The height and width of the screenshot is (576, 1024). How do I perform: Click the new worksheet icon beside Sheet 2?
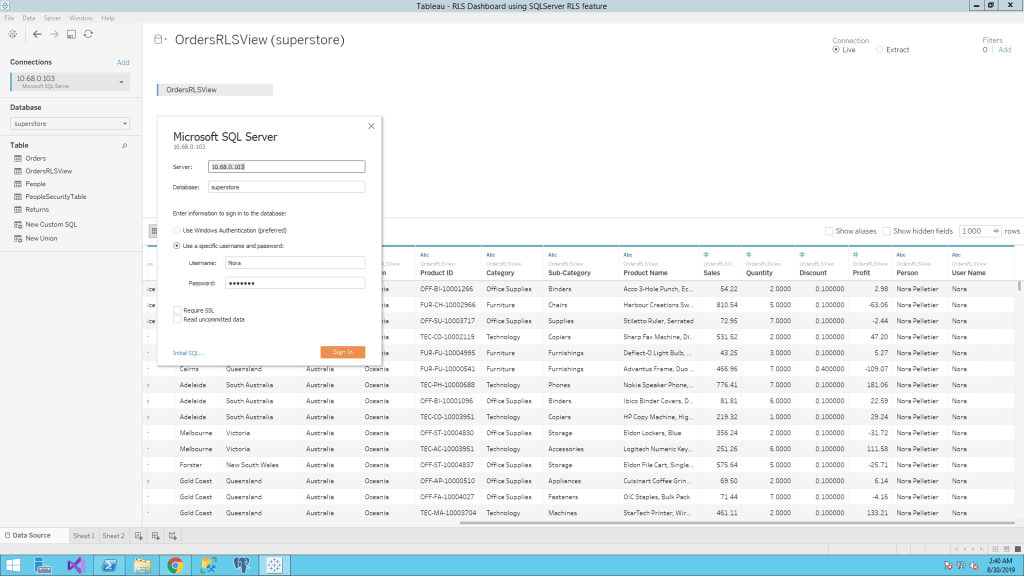[139, 536]
